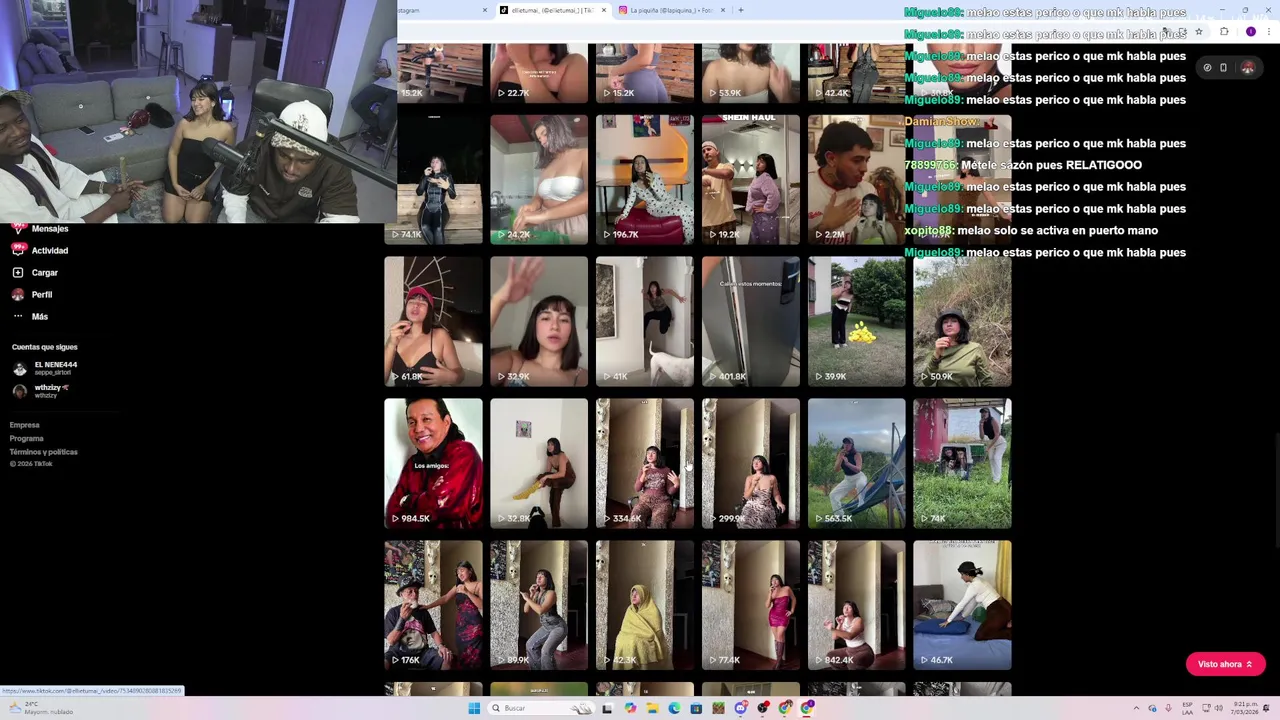
Task: Open video thumbnail with 39.9K views
Action: (x=857, y=321)
